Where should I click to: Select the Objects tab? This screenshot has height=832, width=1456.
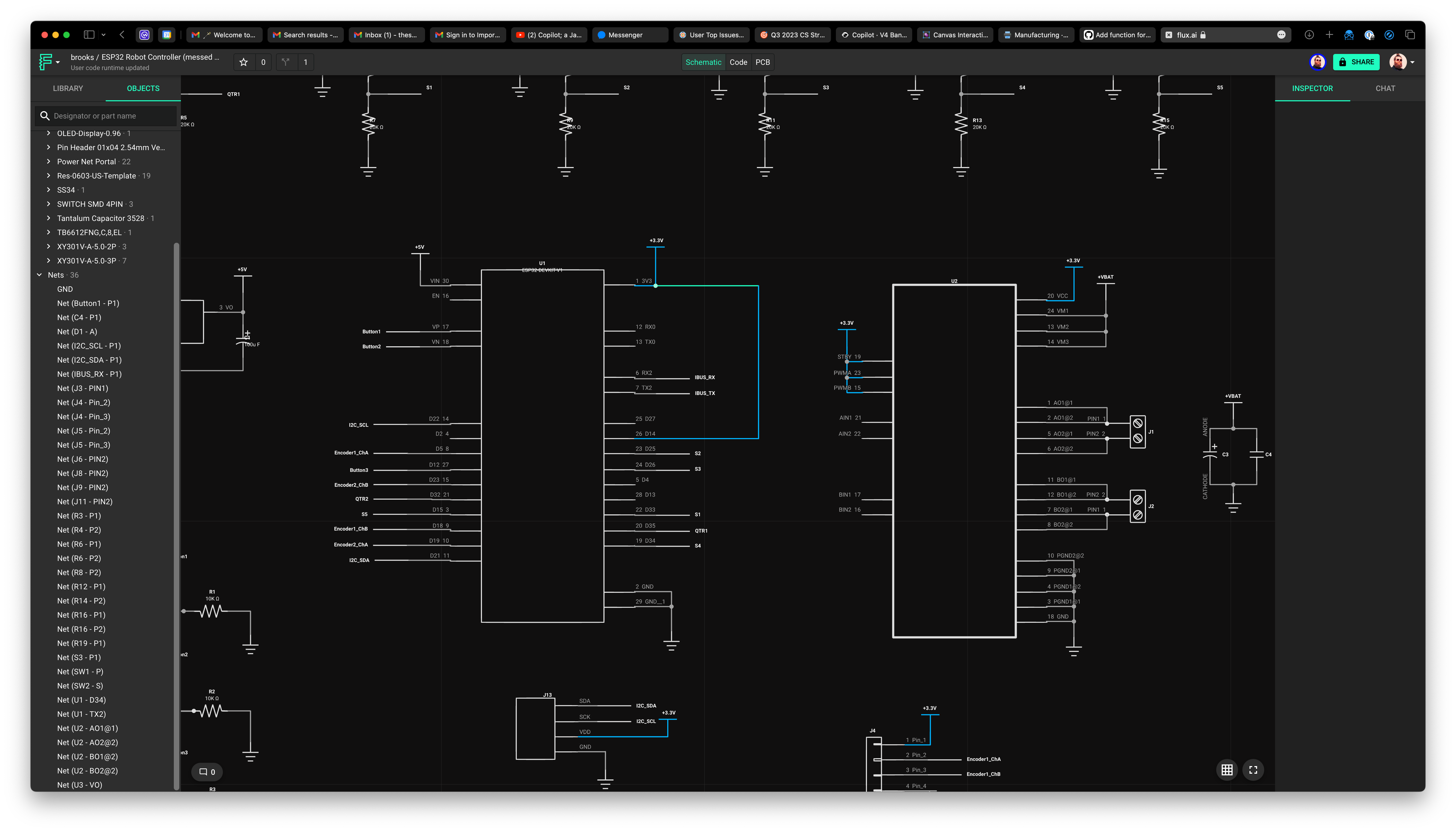tap(143, 89)
